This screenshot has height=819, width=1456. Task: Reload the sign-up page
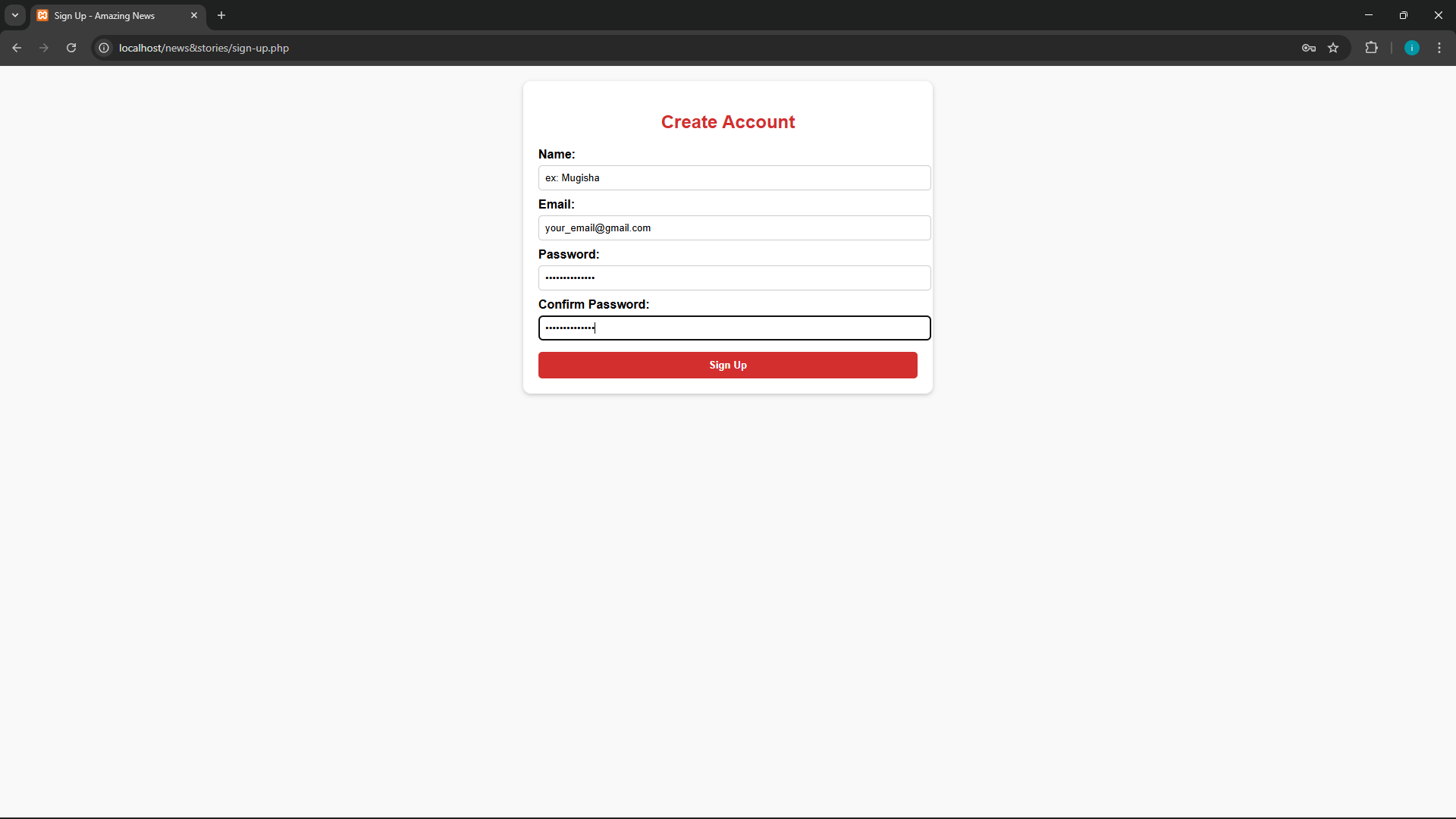(71, 47)
